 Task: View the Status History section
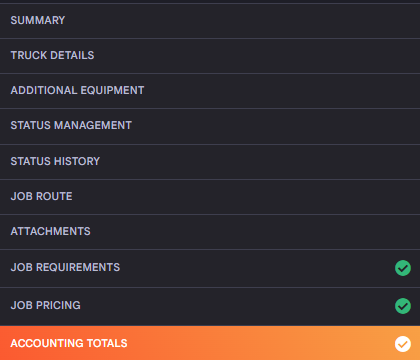[210, 162]
